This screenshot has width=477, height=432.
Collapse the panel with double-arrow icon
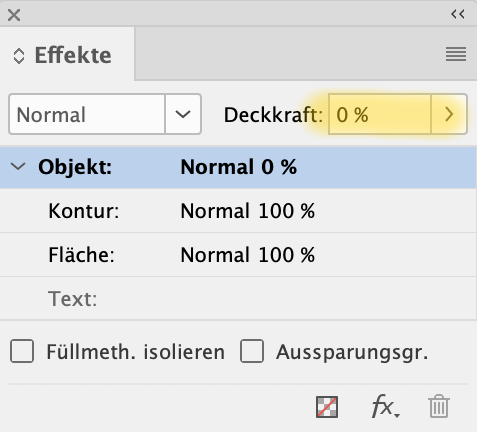(458, 14)
